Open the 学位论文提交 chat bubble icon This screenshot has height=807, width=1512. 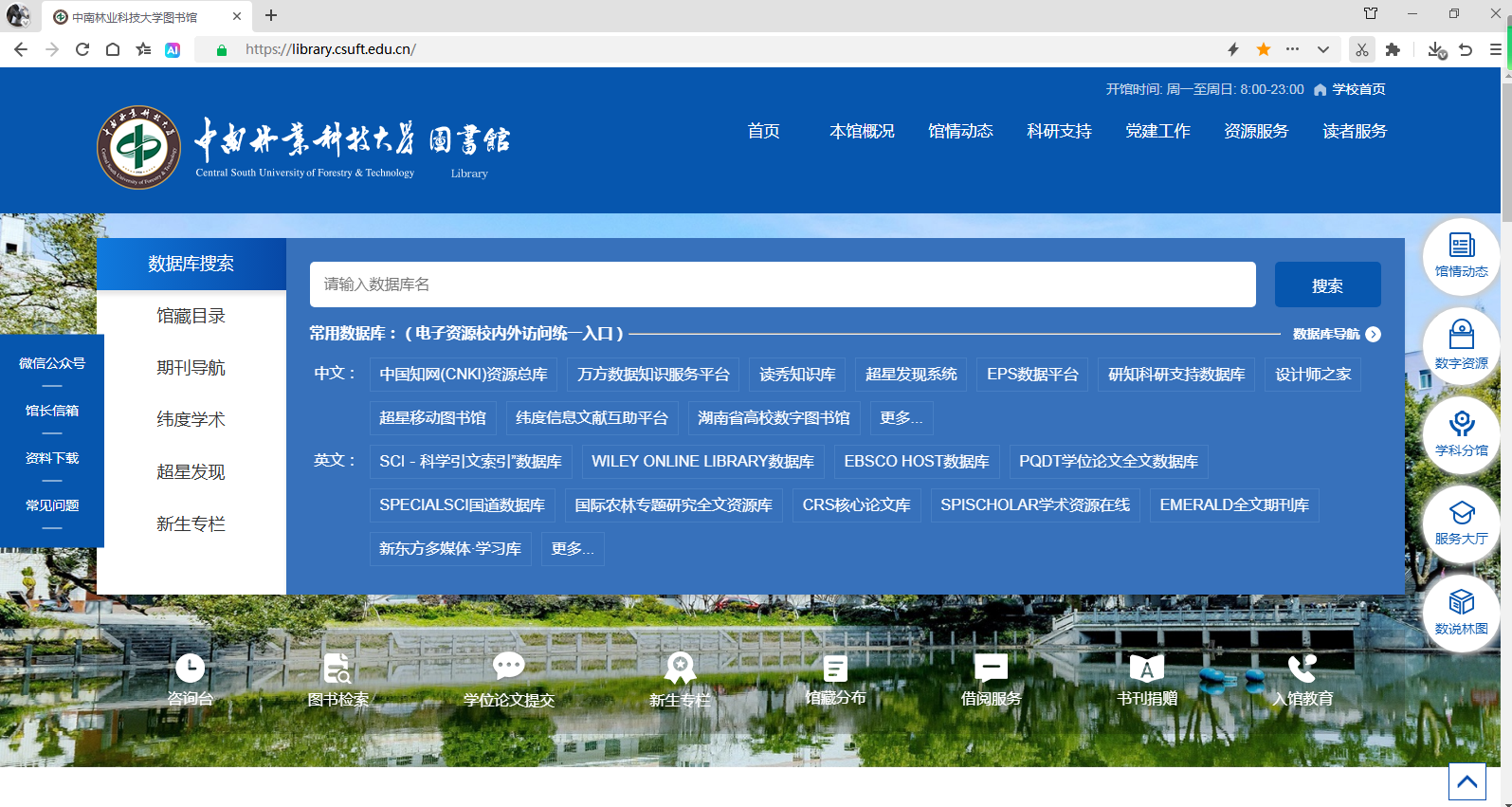pyautogui.click(x=509, y=667)
